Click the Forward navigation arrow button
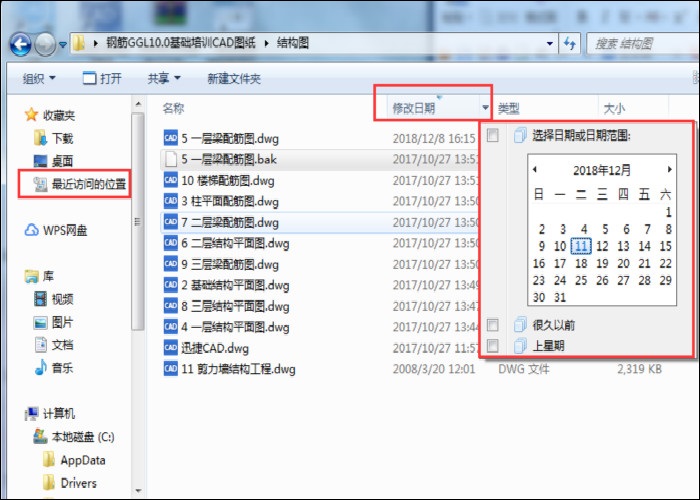The width and height of the screenshot is (700, 500). [x=45, y=44]
